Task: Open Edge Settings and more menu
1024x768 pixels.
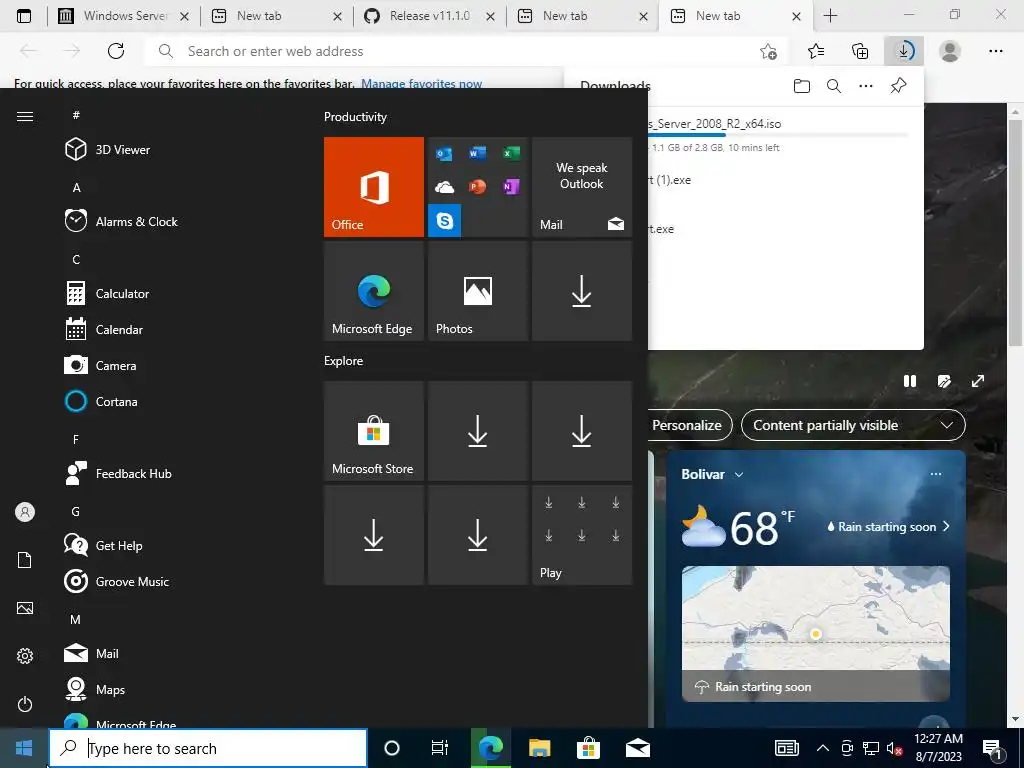Action: [x=995, y=51]
